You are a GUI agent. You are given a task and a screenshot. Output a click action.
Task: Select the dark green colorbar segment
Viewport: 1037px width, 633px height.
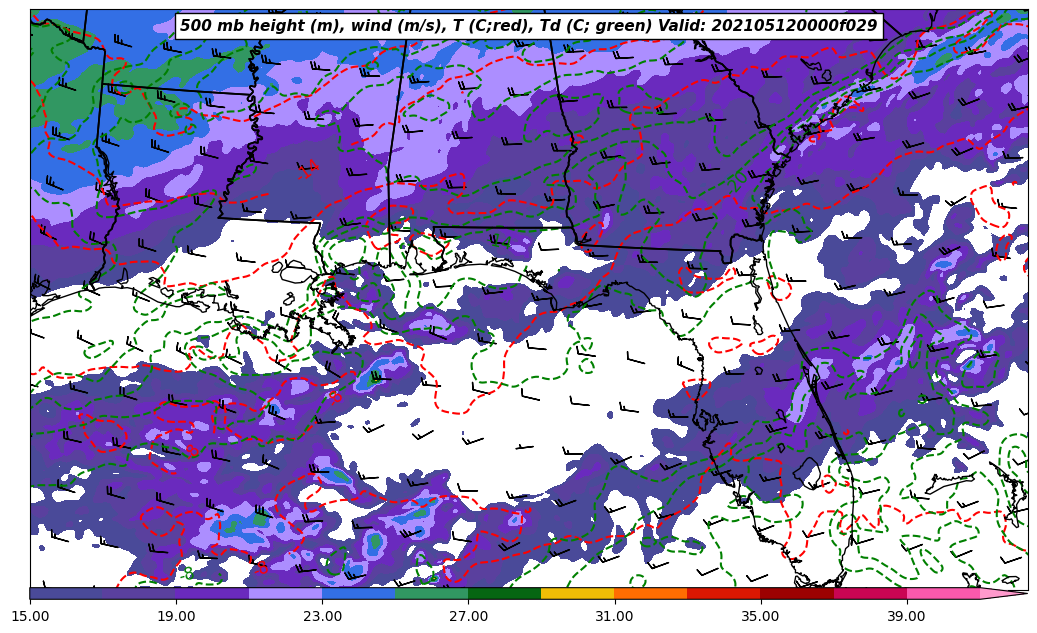(x=505, y=593)
